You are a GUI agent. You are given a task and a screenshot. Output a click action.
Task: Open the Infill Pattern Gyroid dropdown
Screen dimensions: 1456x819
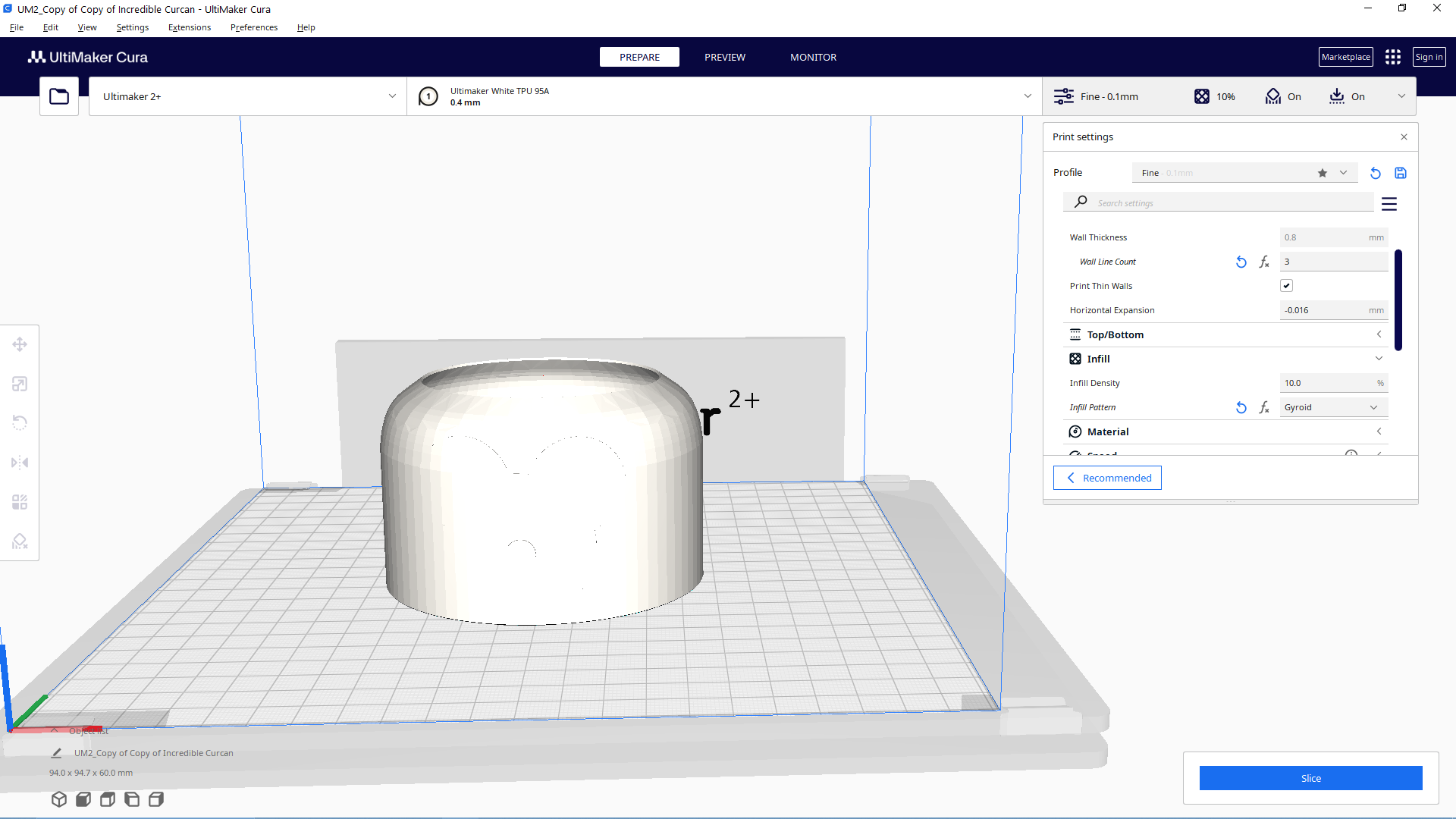pos(1334,407)
